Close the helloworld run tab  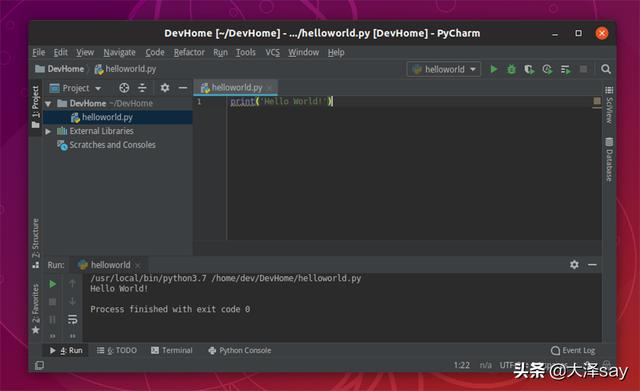click(138, 266)
